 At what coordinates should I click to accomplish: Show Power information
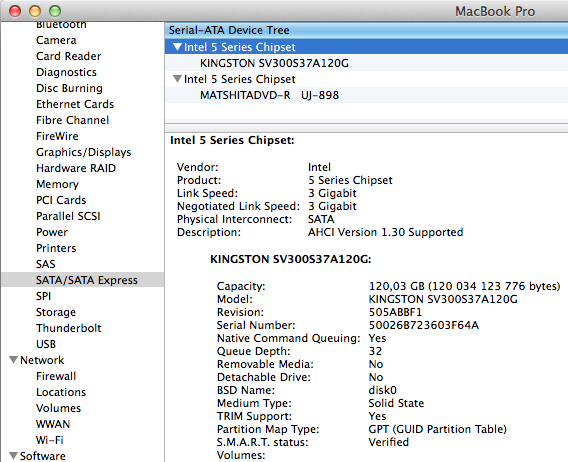52,232
